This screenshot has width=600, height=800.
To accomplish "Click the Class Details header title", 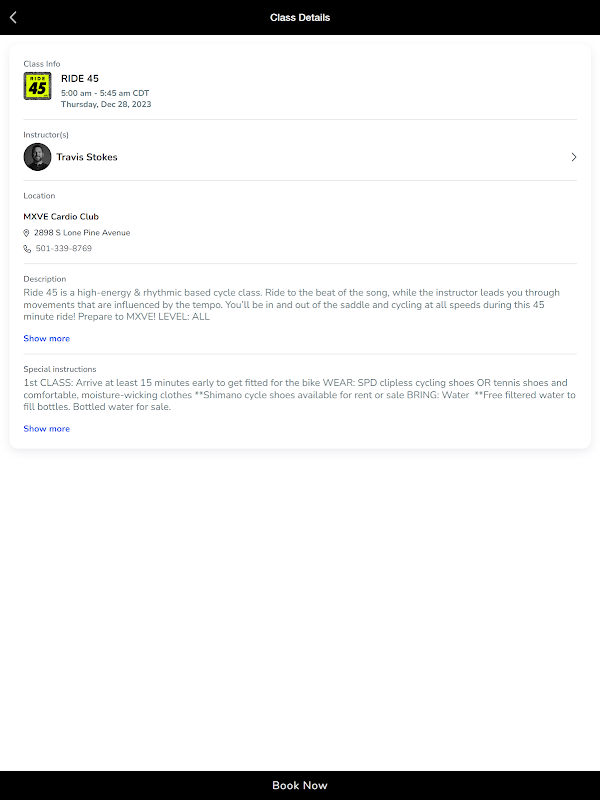I will [x=300, y=17].
